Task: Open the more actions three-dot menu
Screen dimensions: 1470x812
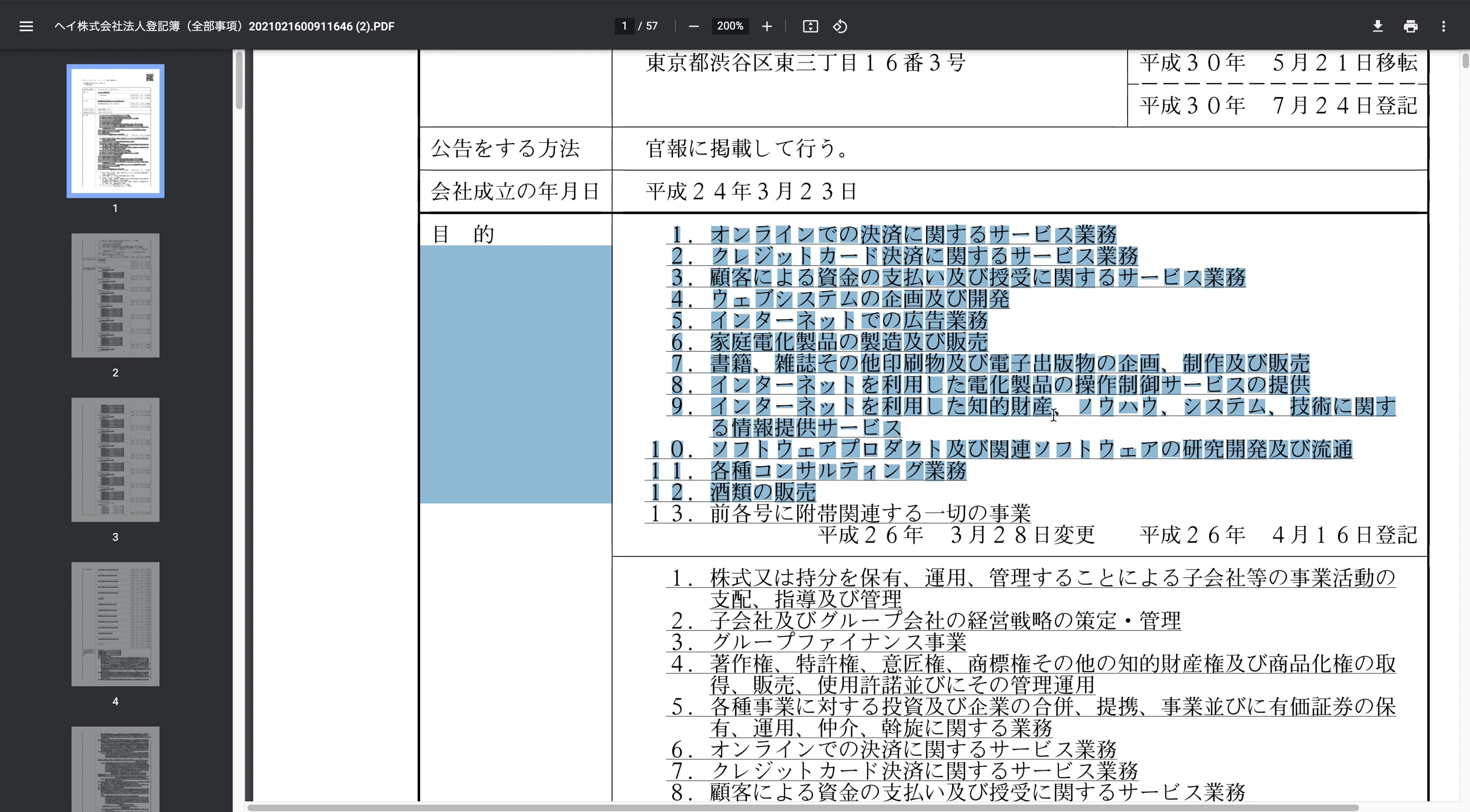Action: click(1443, 27)
